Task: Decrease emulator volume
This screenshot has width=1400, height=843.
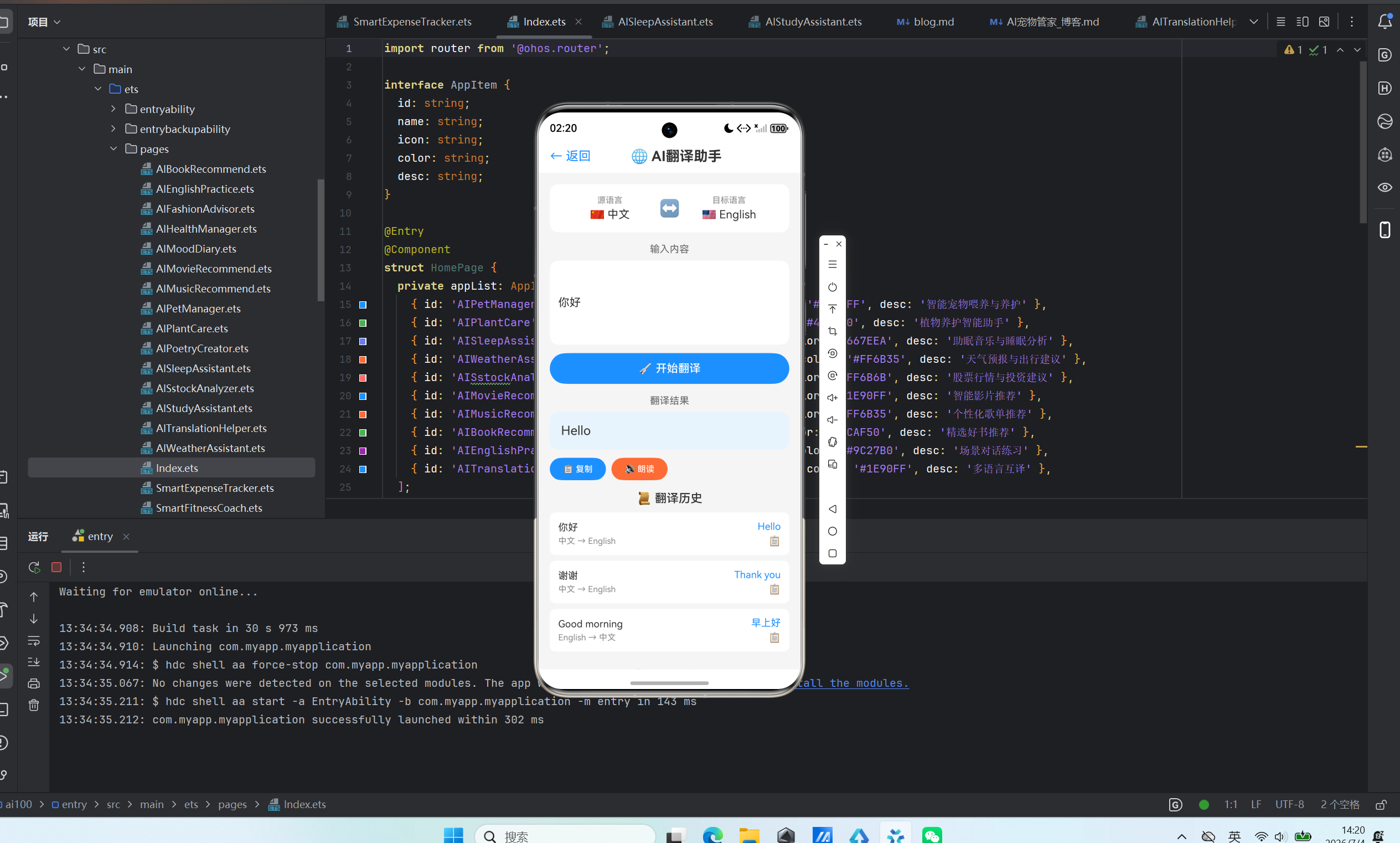Action: 832,420
